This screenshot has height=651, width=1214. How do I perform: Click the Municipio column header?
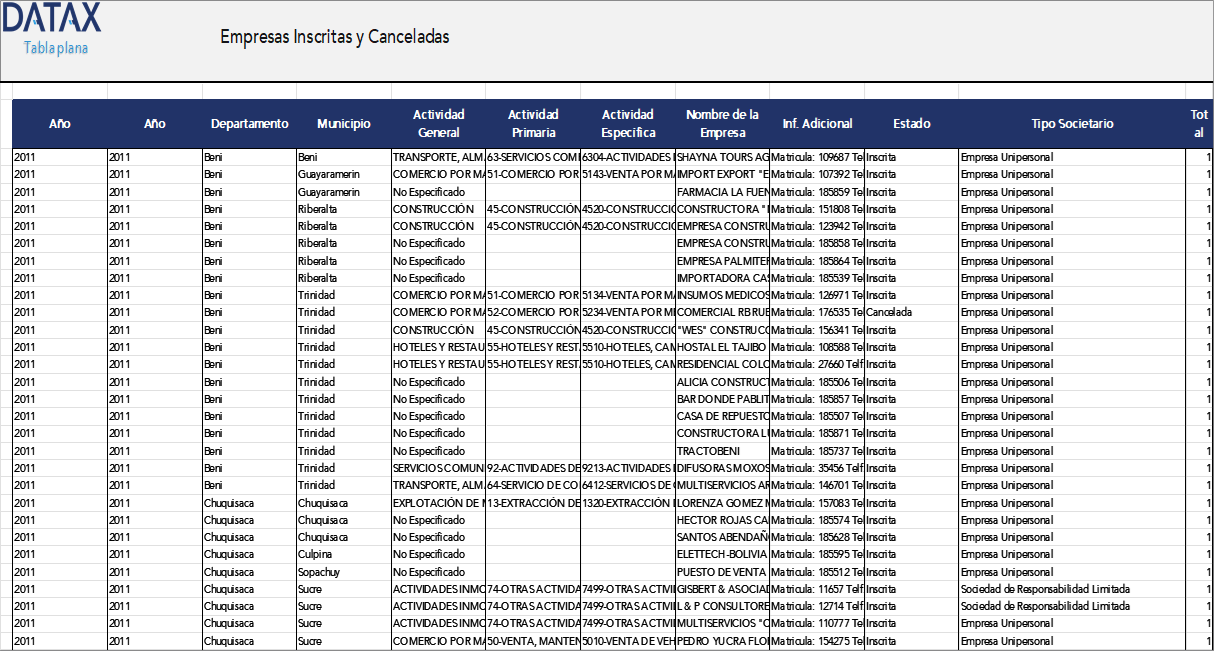(344, 124)
